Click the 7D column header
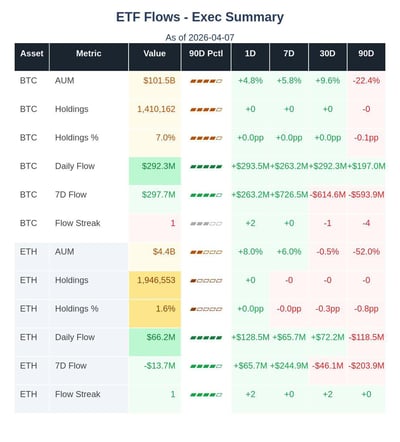 (289, 57)
